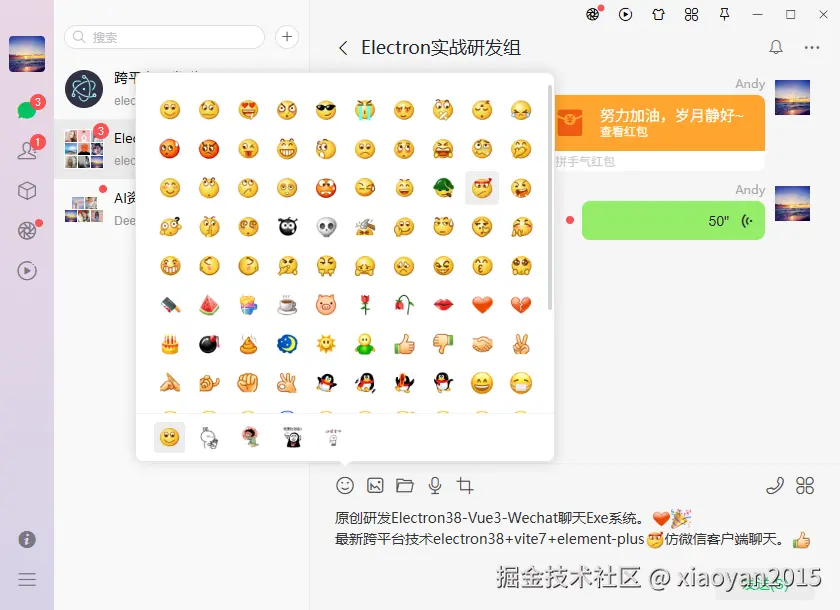Open the three-dot more menu of the group chat
Image resolution: width=840 pixels, height=610 pixels.
point(812,47)
